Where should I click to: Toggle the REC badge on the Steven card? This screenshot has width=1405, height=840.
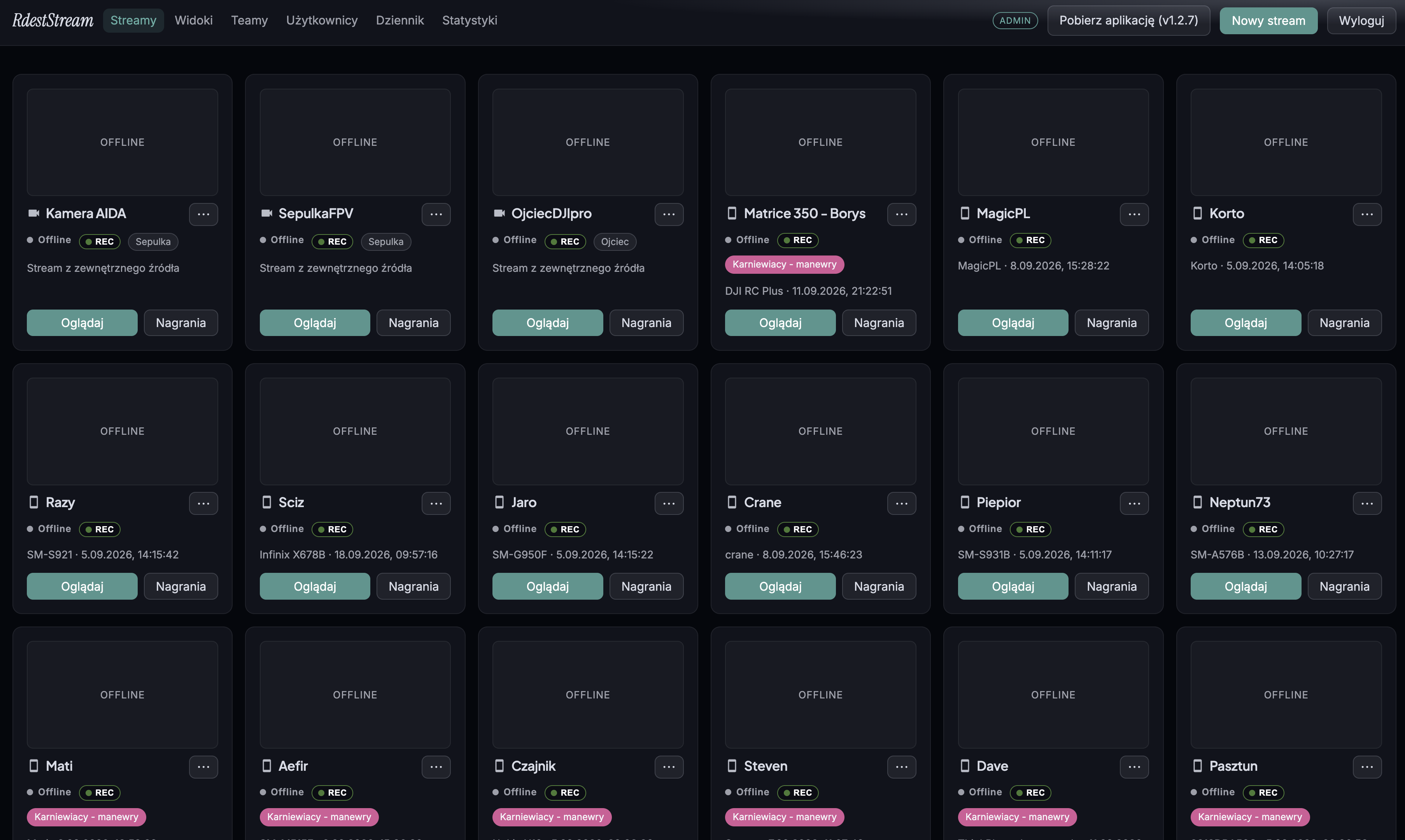tap(797, 793)
